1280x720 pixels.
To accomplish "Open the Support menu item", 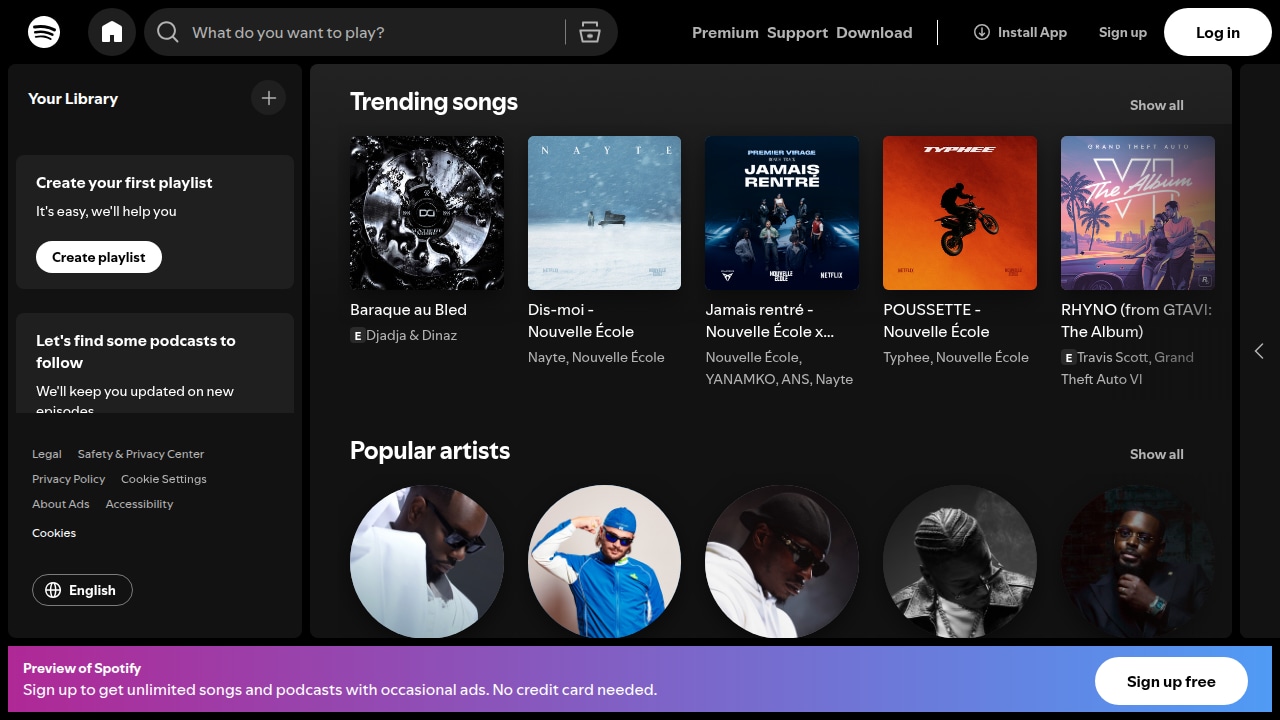I will coord(797,32).
